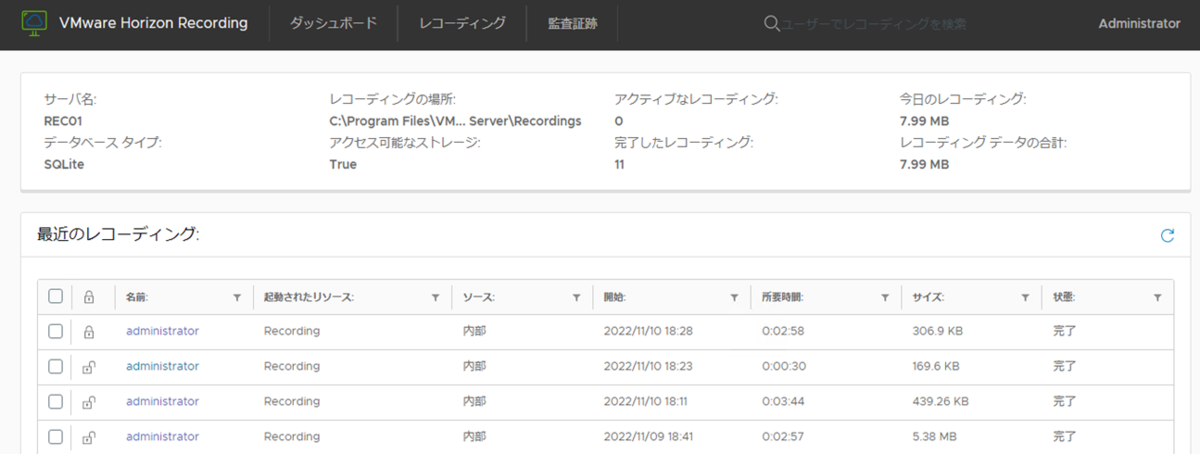Click the 306.9 KB size cell
Screen dimensions: 1200x454
click(936, 331)
